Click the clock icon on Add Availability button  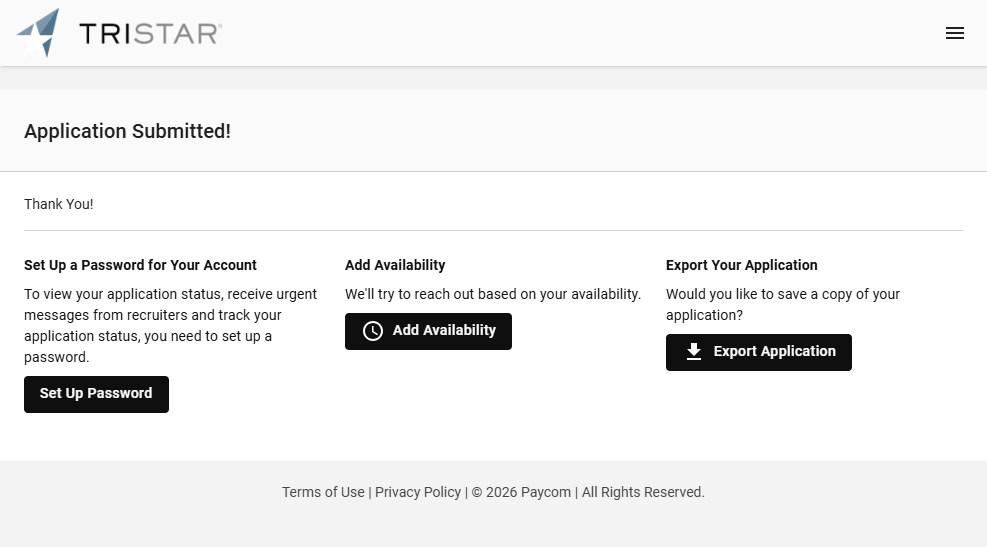coord(373,331)
